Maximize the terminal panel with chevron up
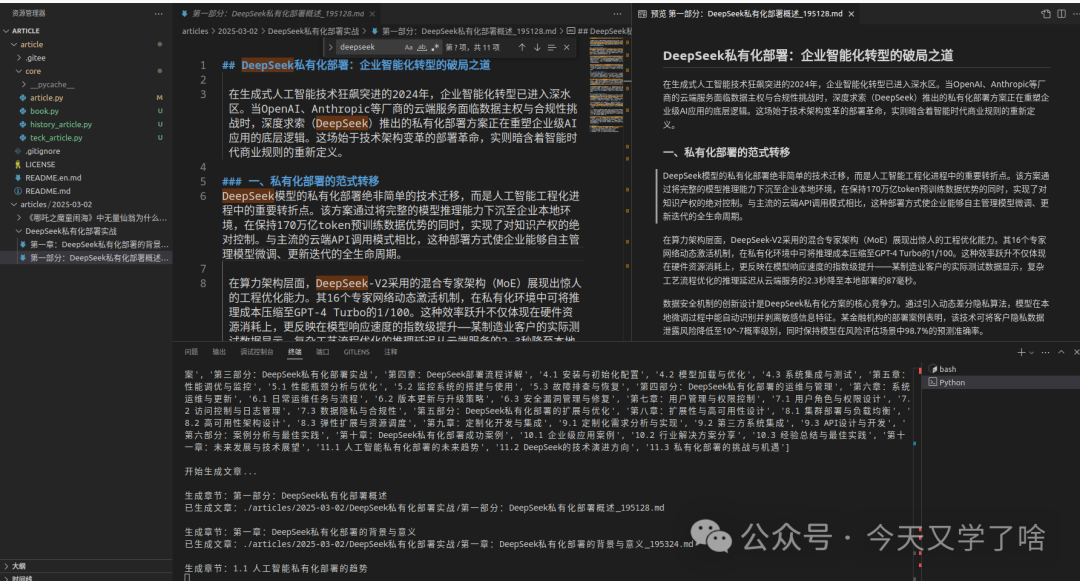 point(1061,352)
